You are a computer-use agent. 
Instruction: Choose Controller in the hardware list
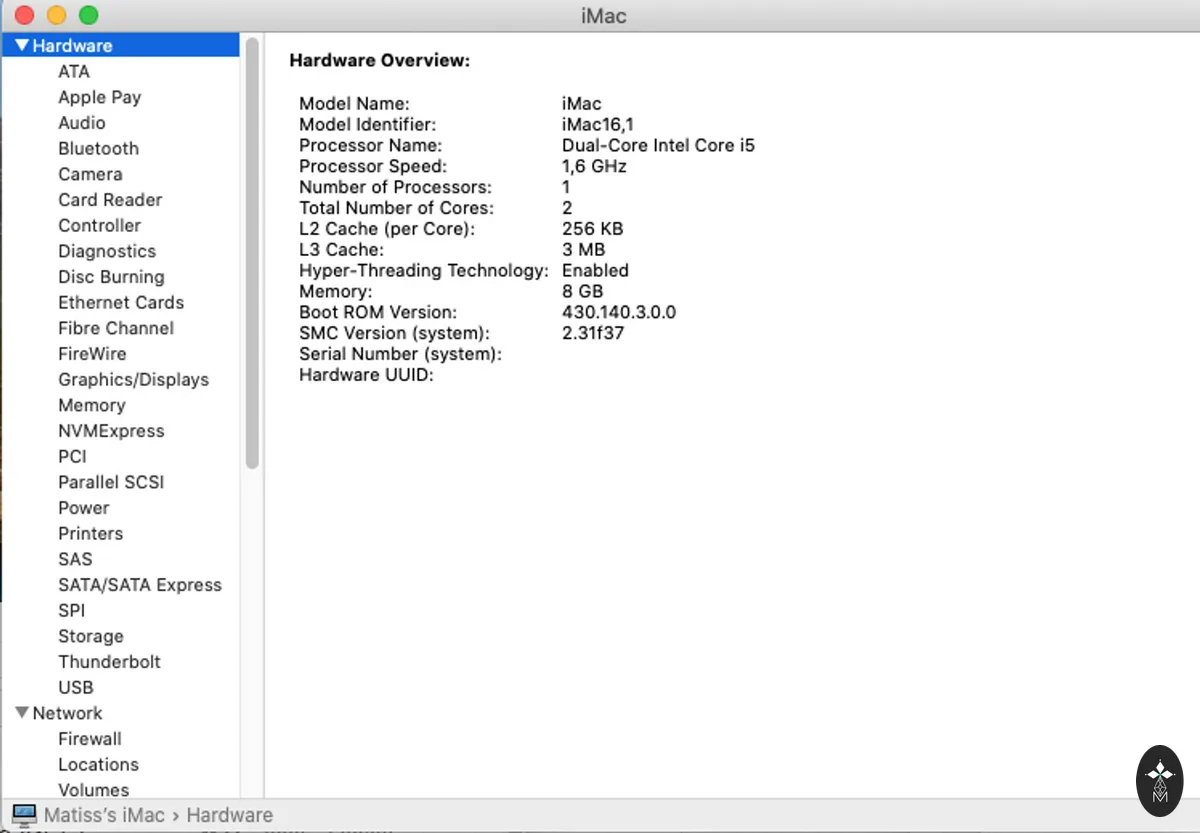99,225
